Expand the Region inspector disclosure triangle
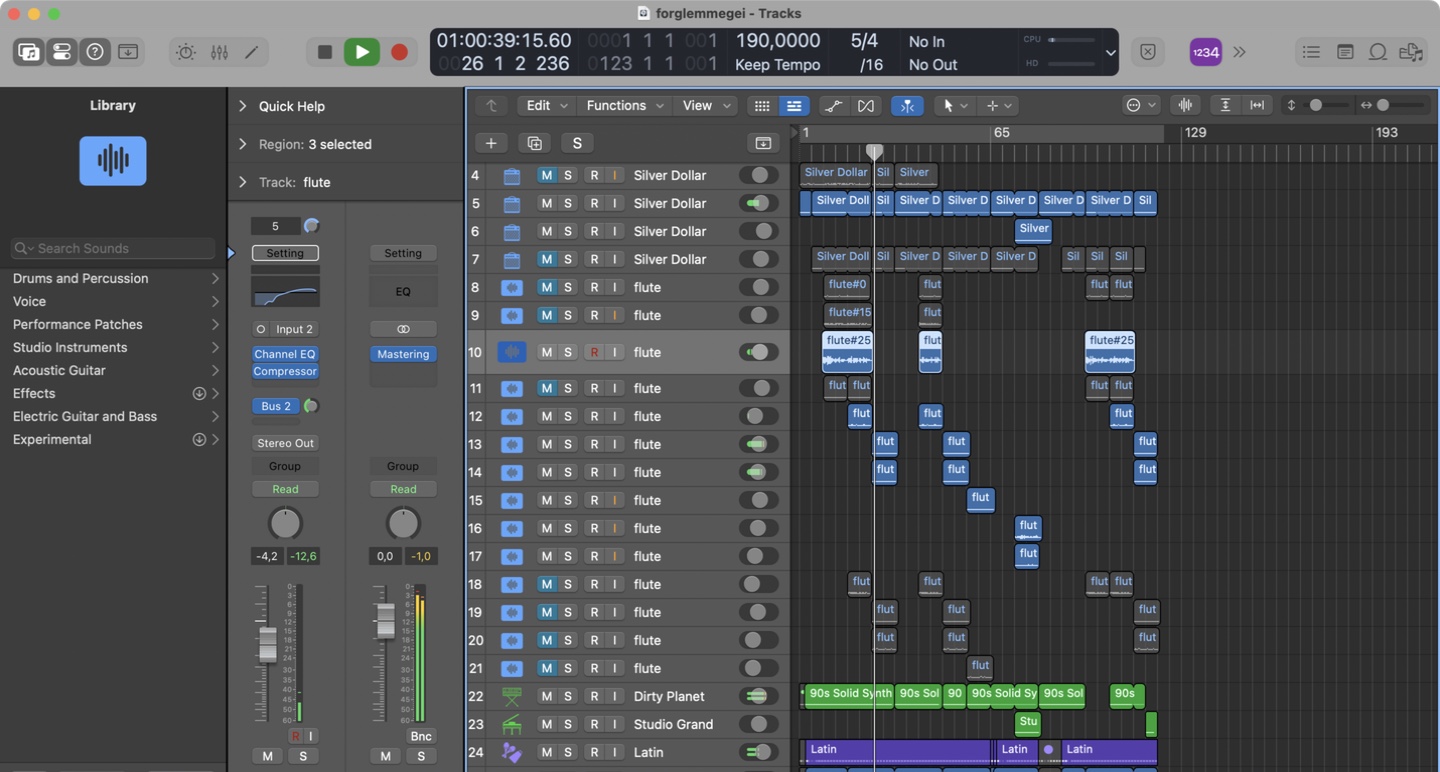This screenshot has height=772, width=1440. [x=242, y=144]
